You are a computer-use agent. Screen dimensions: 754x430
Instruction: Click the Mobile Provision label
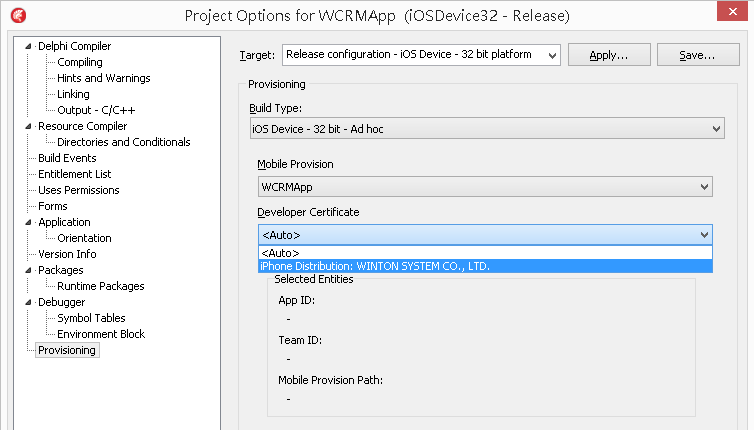tap(295, 164)
